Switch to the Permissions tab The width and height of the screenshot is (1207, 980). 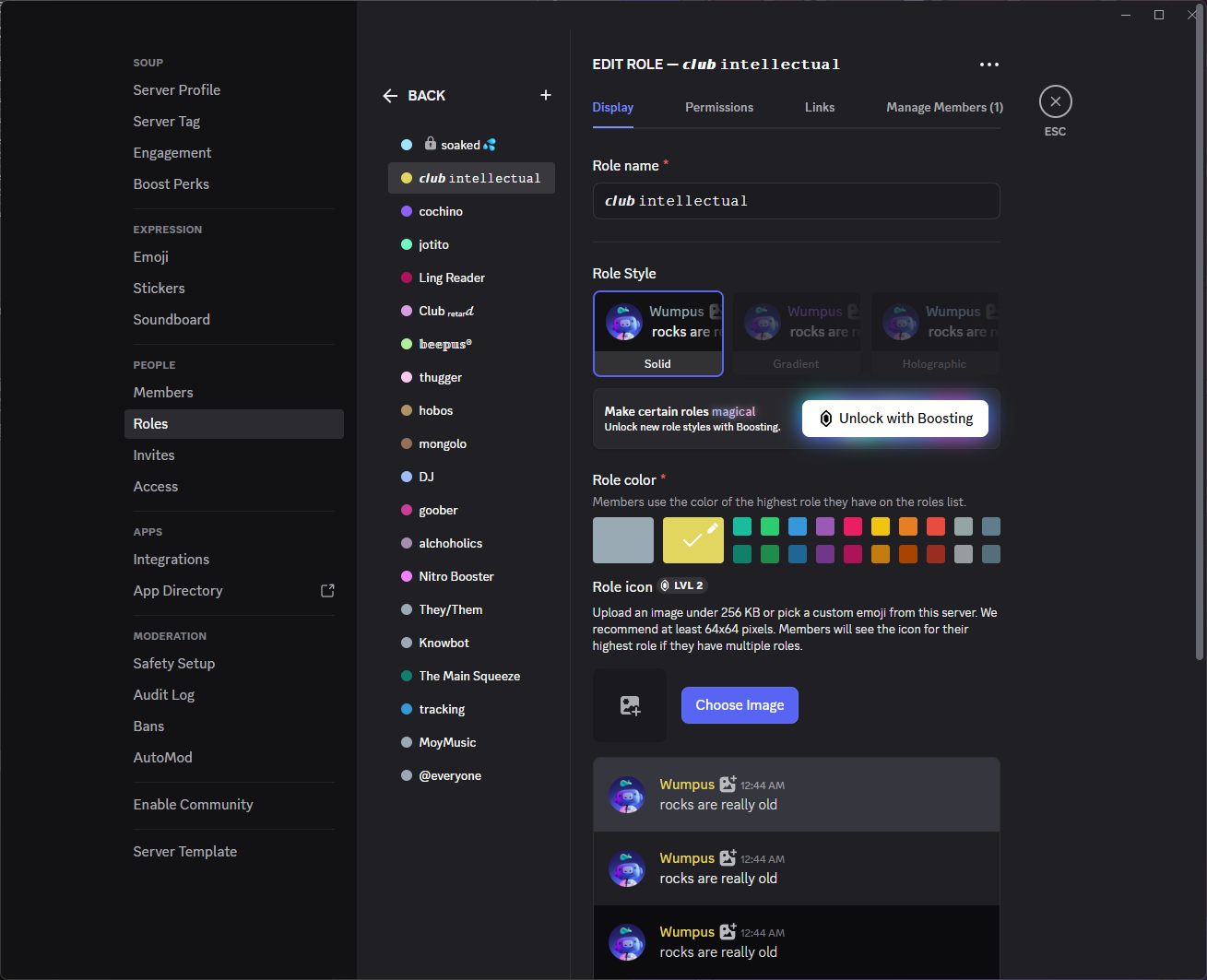(718, 107)
